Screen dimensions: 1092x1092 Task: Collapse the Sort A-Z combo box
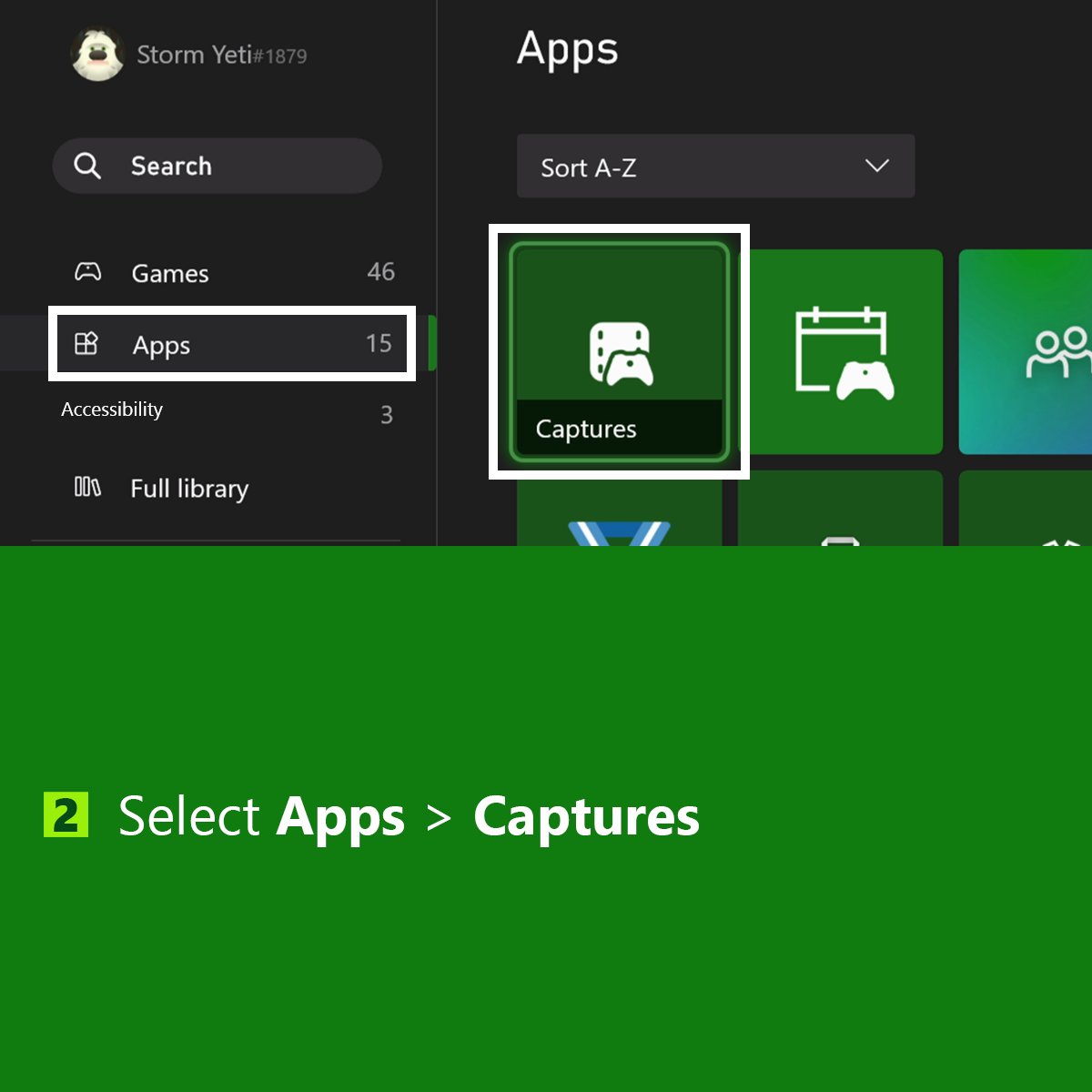tap(715, 167)
